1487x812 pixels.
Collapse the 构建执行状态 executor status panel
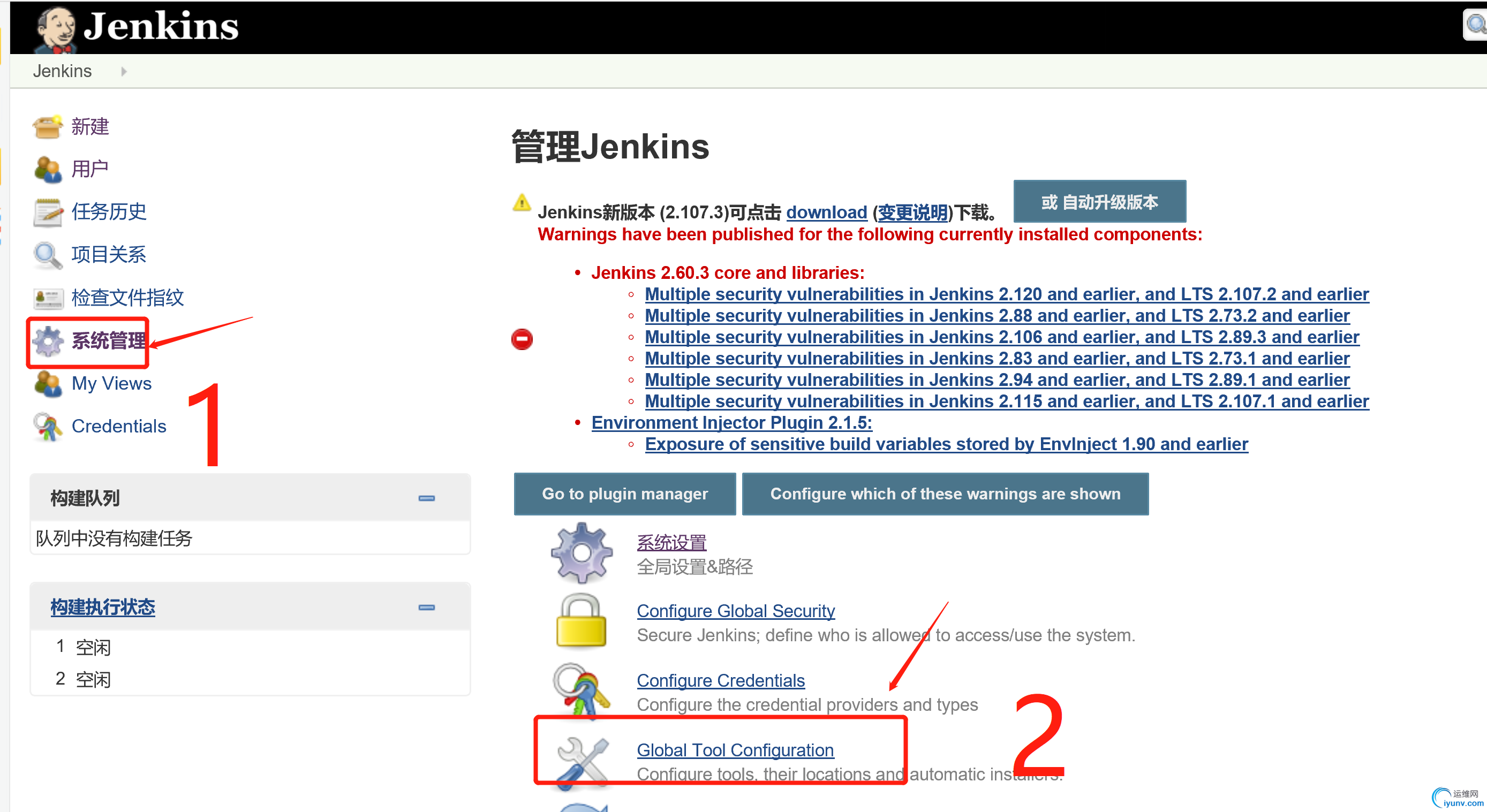click(x=426, y=607)
